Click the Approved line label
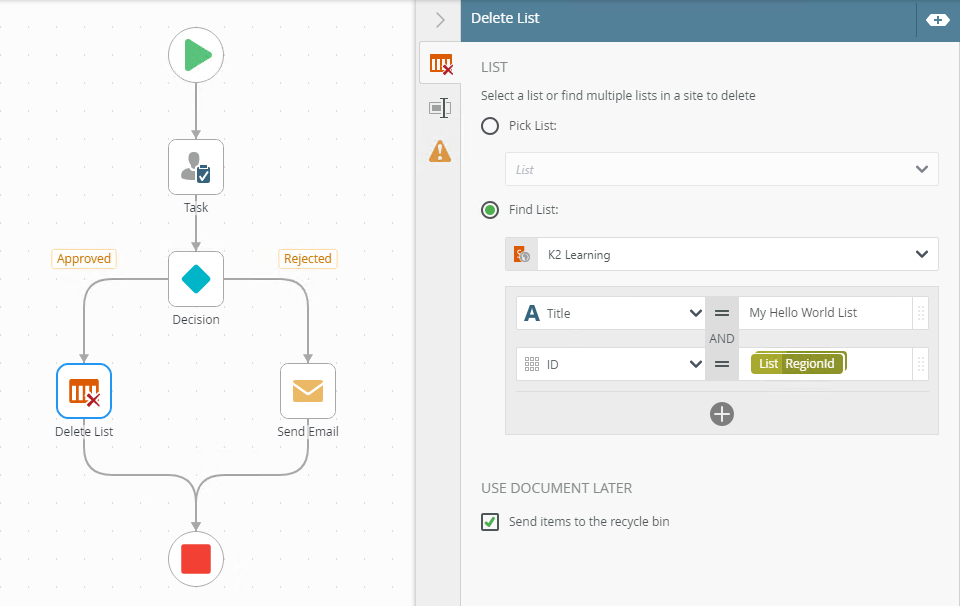 (x=84, y=259)
